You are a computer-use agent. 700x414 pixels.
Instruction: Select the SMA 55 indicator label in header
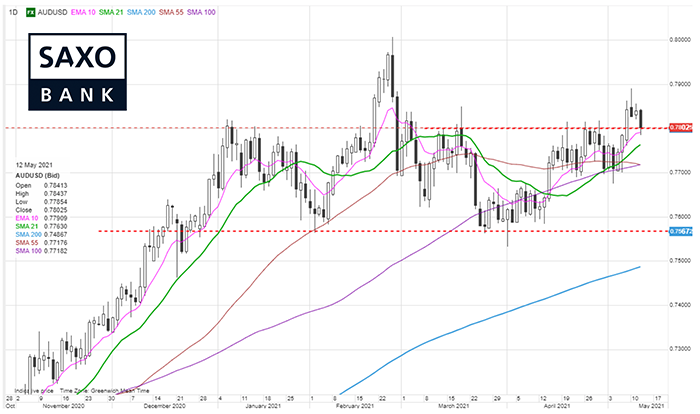171,13
